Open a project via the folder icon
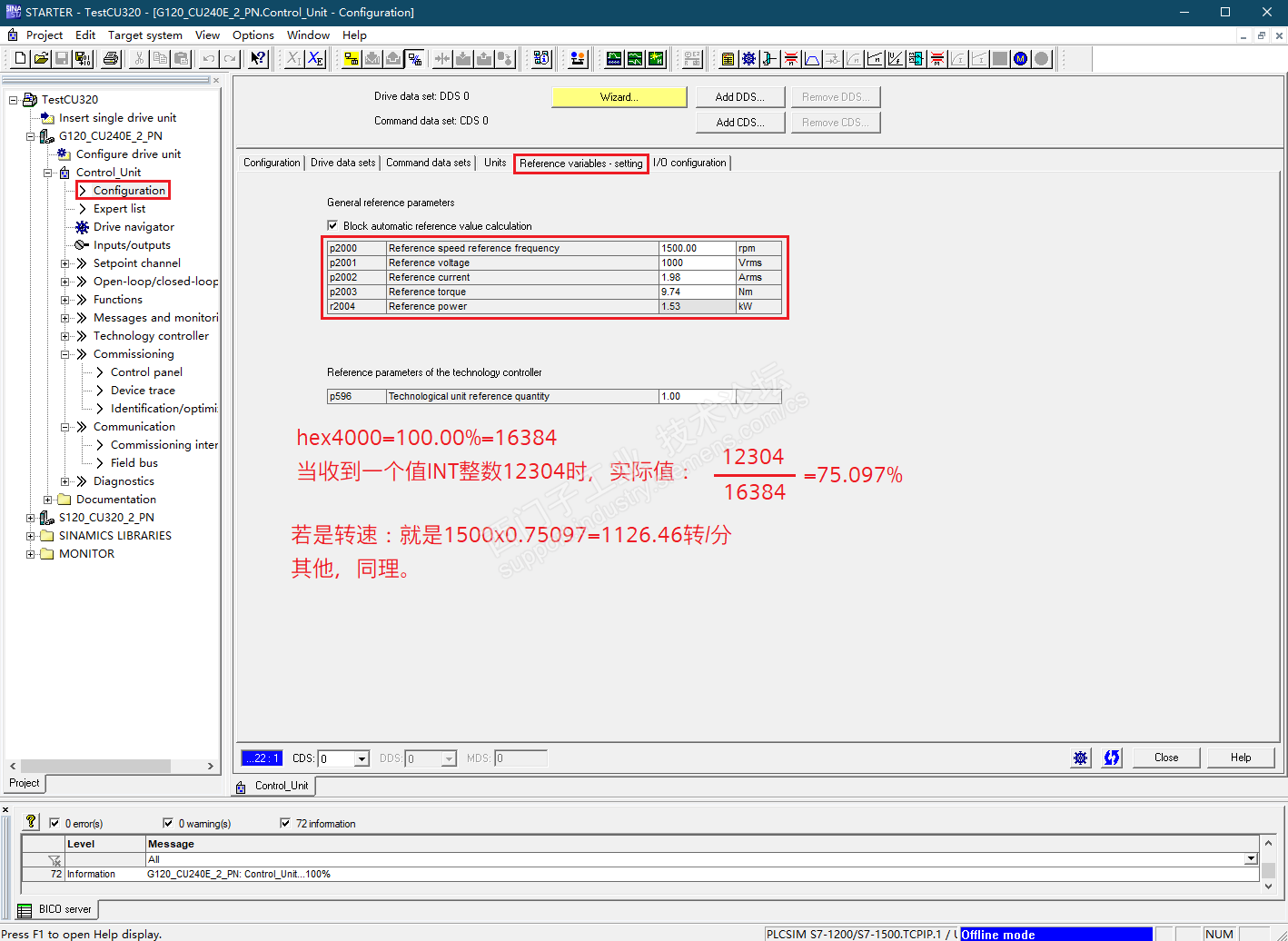The width and height of the screenshot is (1288, 941). point(41,59)
